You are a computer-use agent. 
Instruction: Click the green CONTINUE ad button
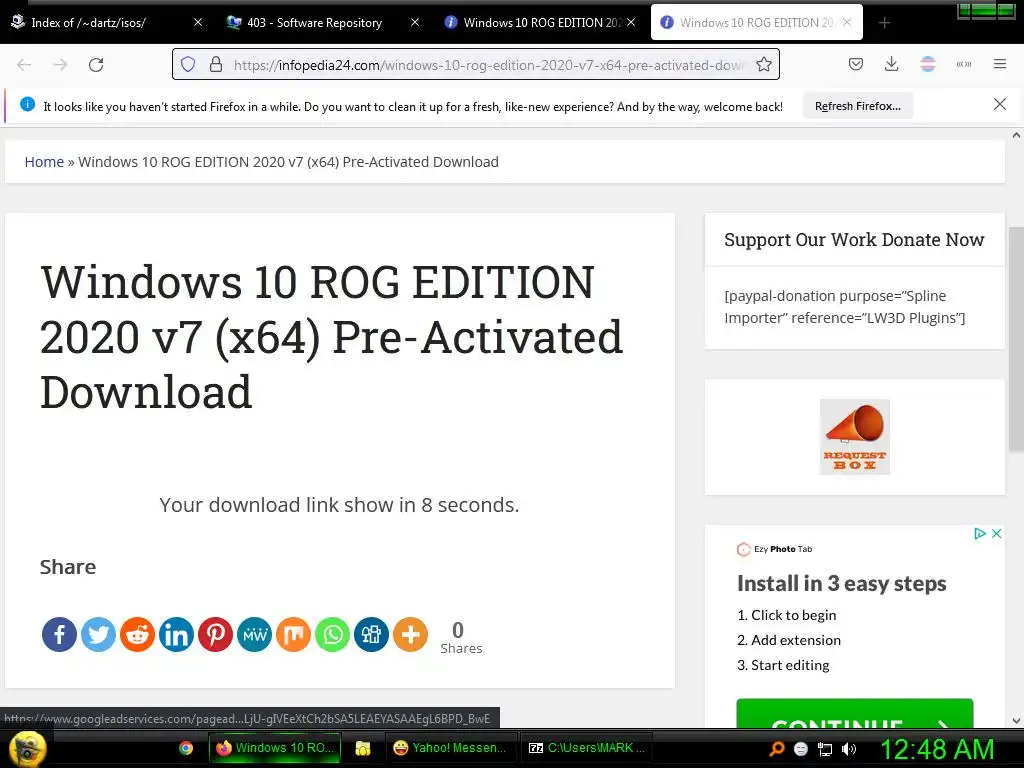pyautogui.click(x=855, y=713)
